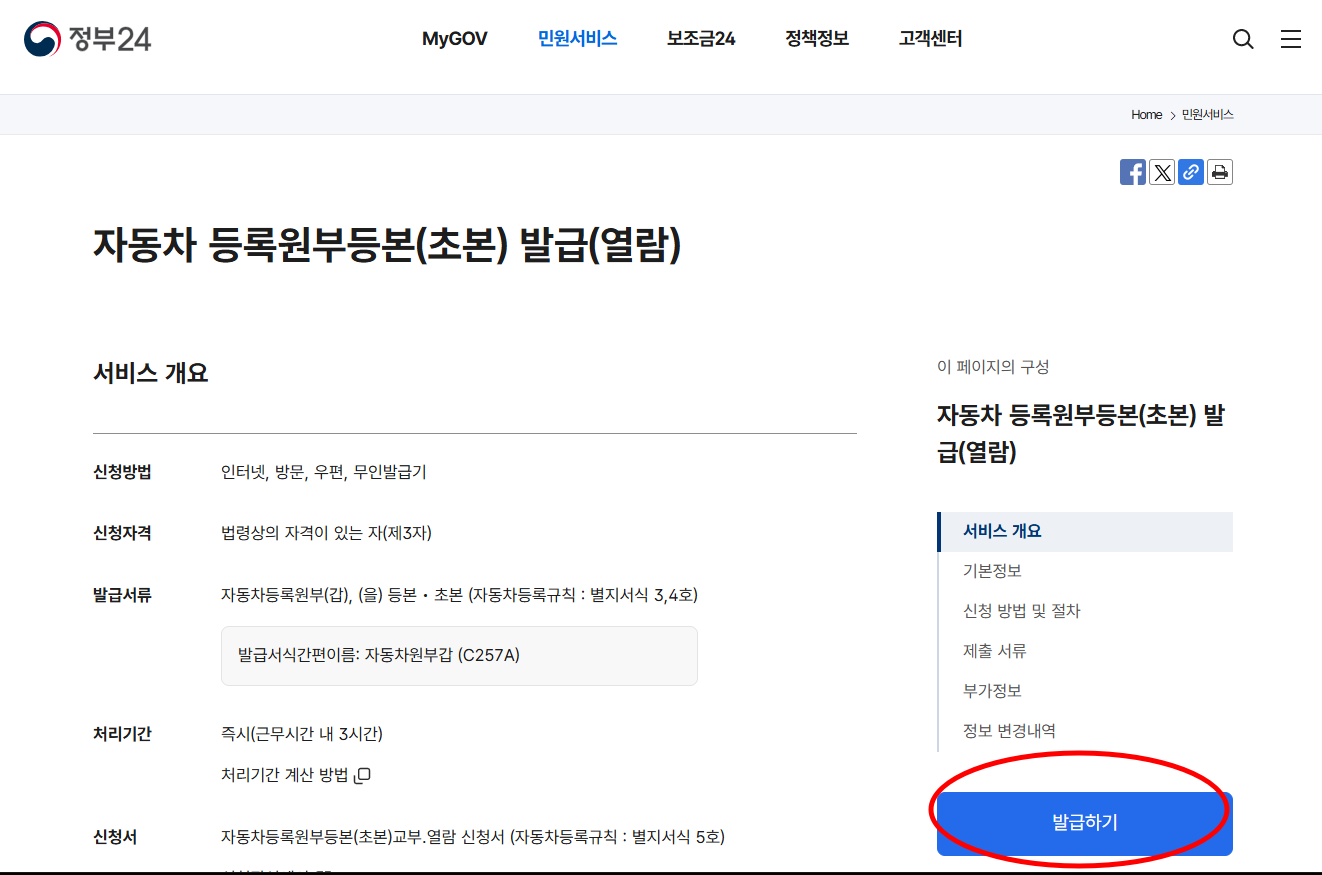
Task: Click the 신청자격 label
Action: pos(122,533)
